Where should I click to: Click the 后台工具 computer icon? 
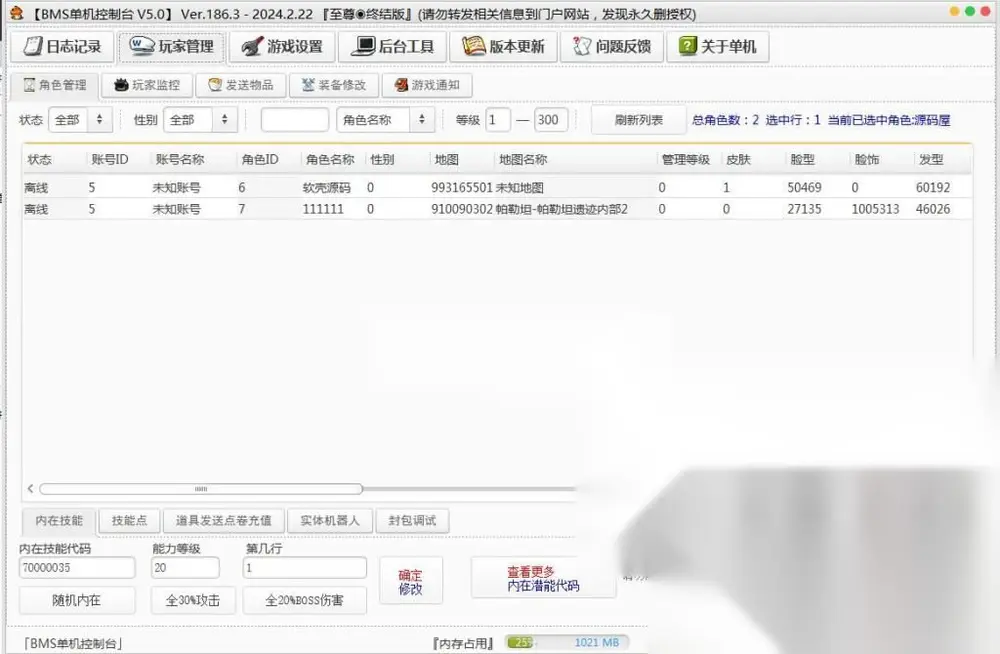(365, 46)
